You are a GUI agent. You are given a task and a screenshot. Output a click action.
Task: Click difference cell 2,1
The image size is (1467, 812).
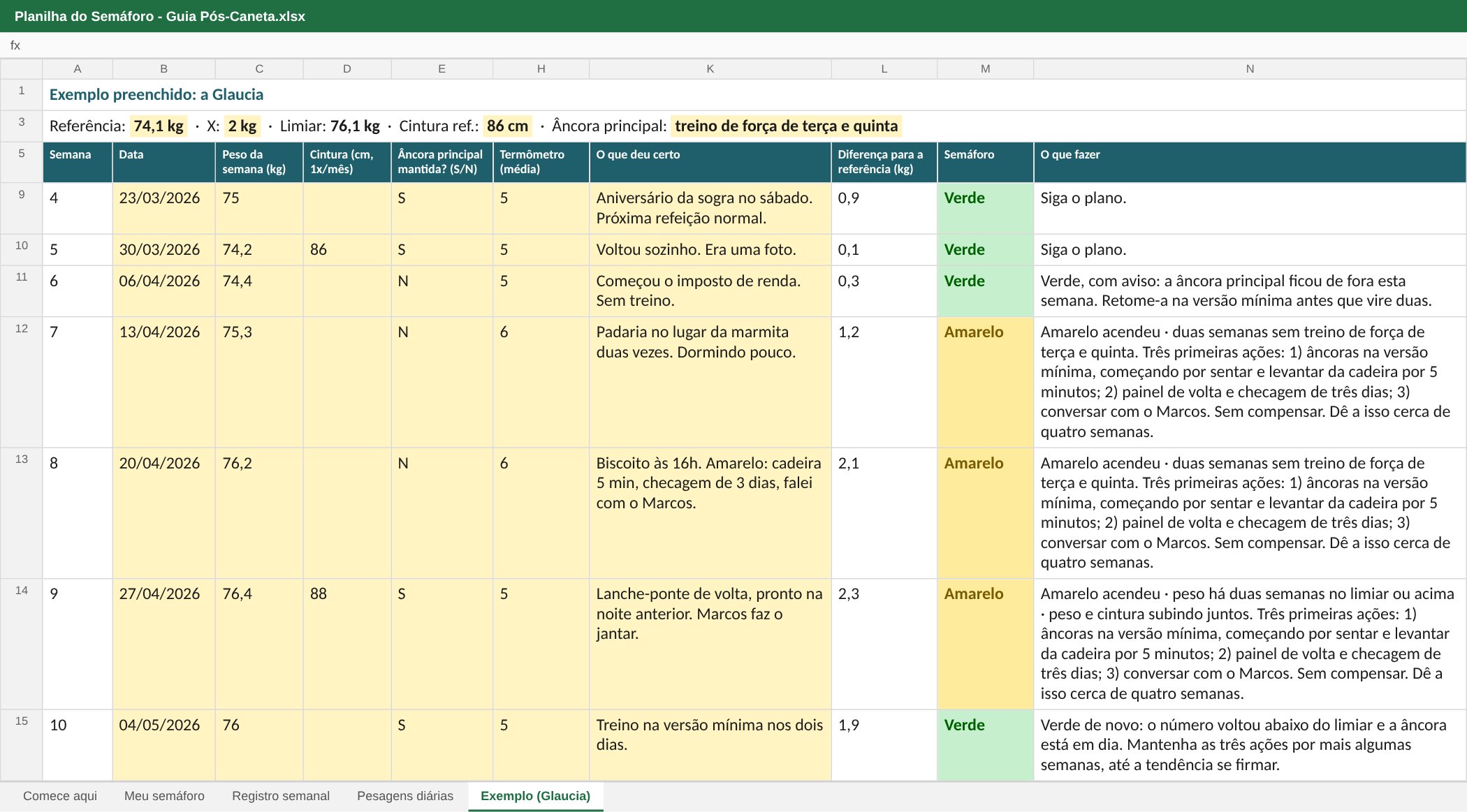(884, 513)
